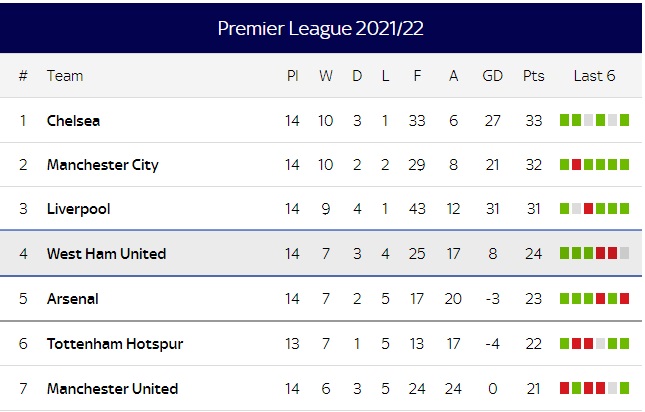Click the Team column header
This screenshot has width=645, height=412.
point(65,76)
